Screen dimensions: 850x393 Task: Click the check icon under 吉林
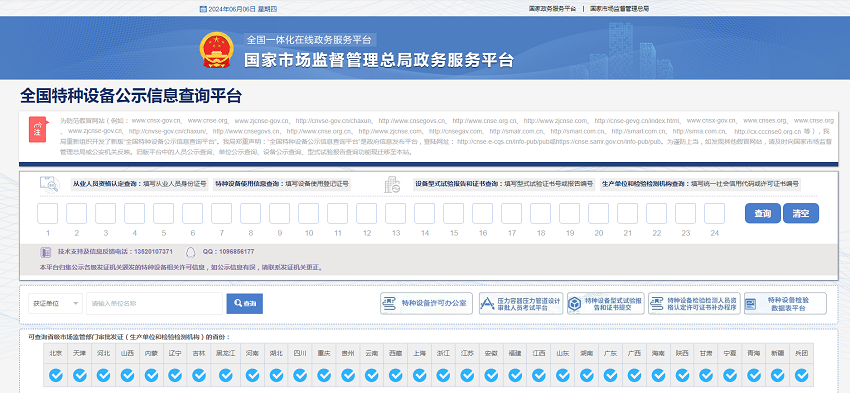199,375
